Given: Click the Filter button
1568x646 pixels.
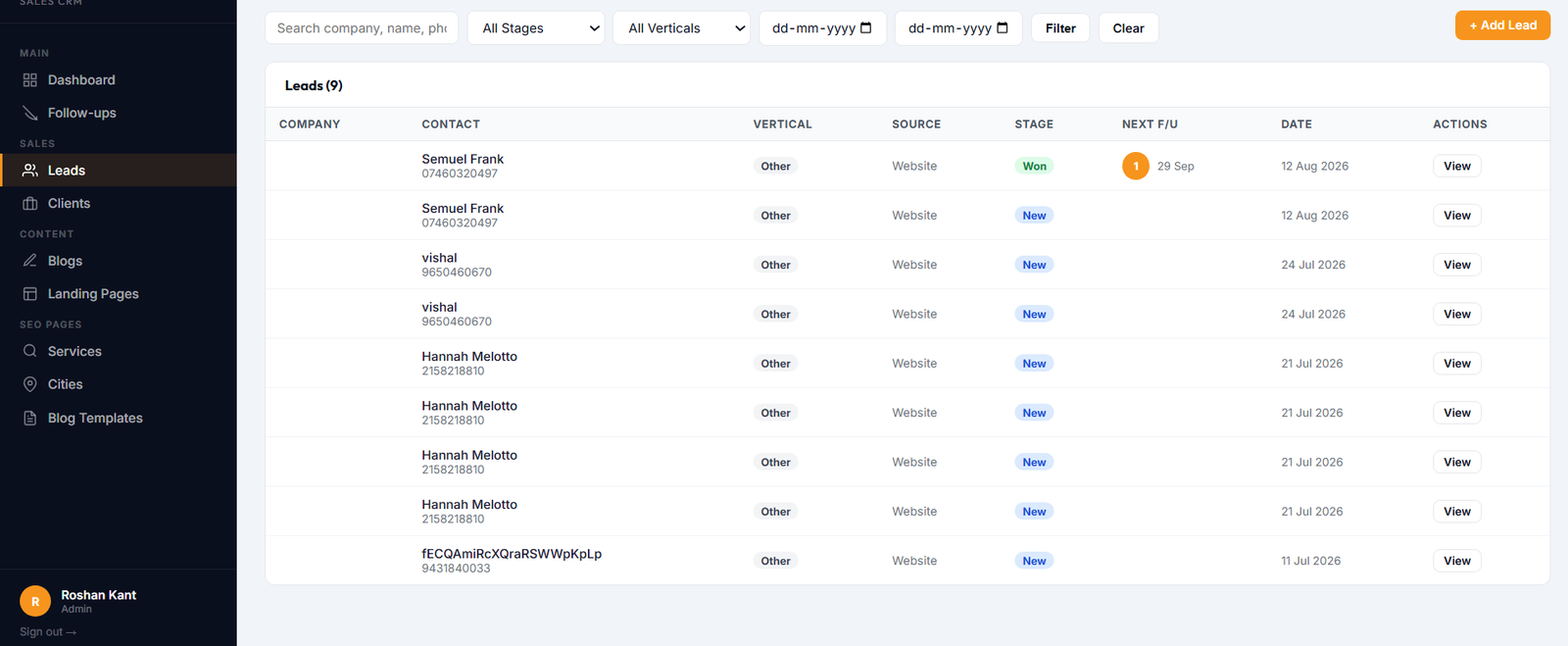Looking at the screenshot, I should tap(1060, 28).
